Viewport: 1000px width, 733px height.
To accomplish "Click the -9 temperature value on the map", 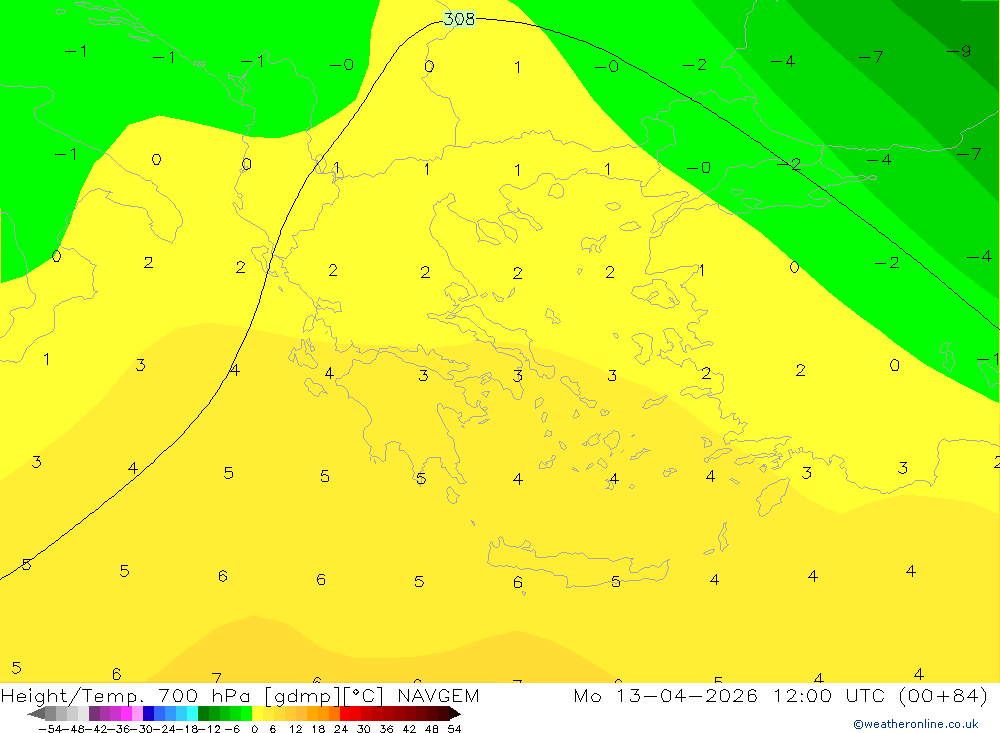I will (959, 51).
